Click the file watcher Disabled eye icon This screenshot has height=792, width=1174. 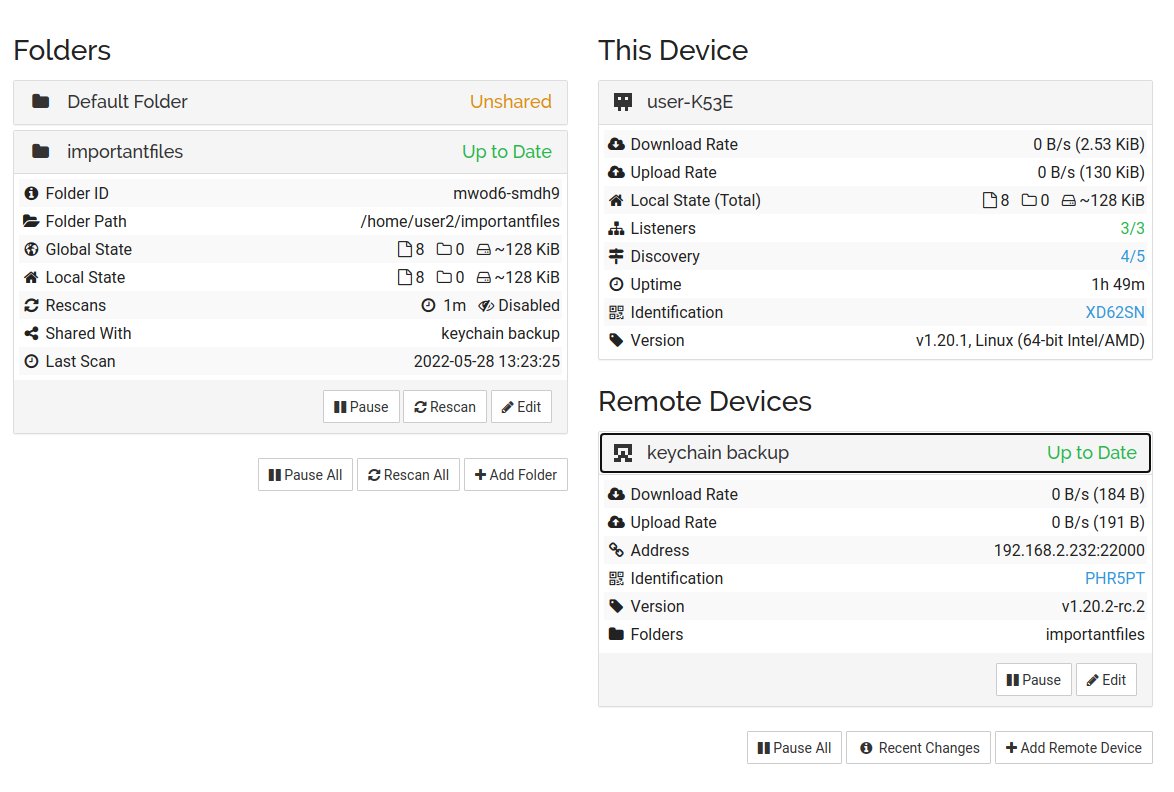486,305
